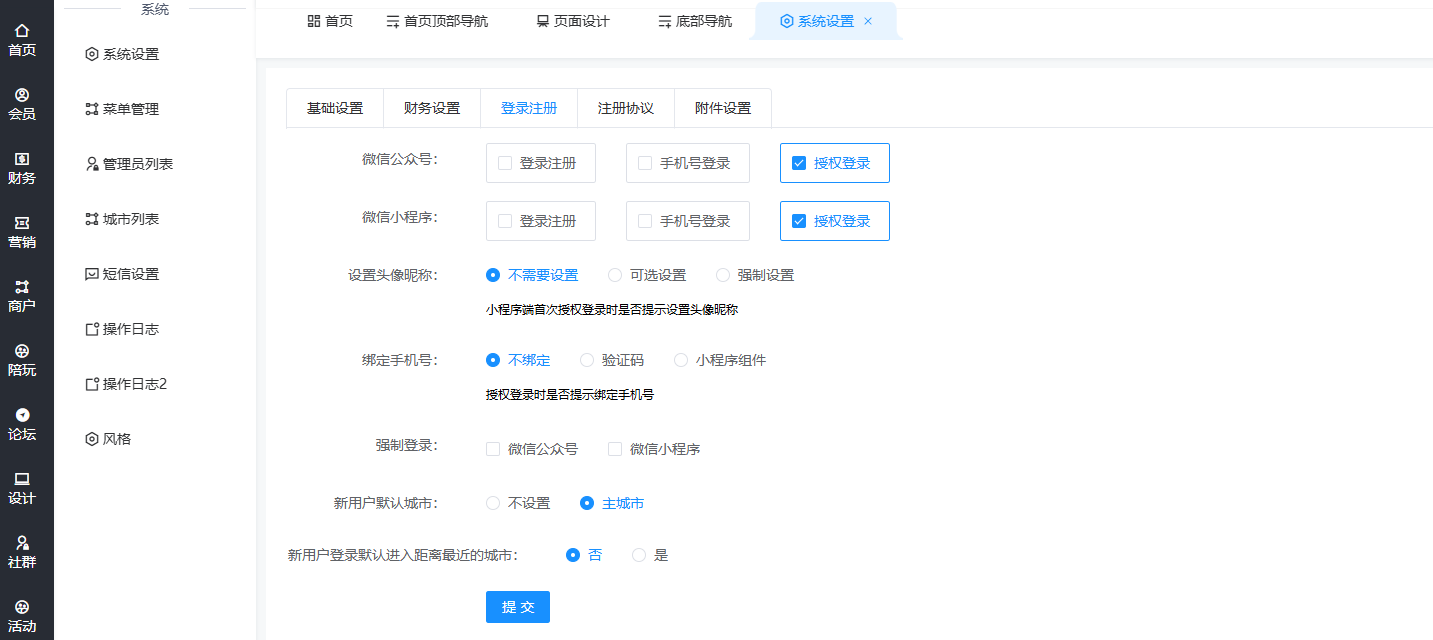
Task: Select 强制设置 for avatar nickname
Action: click(x=723, y=275)
